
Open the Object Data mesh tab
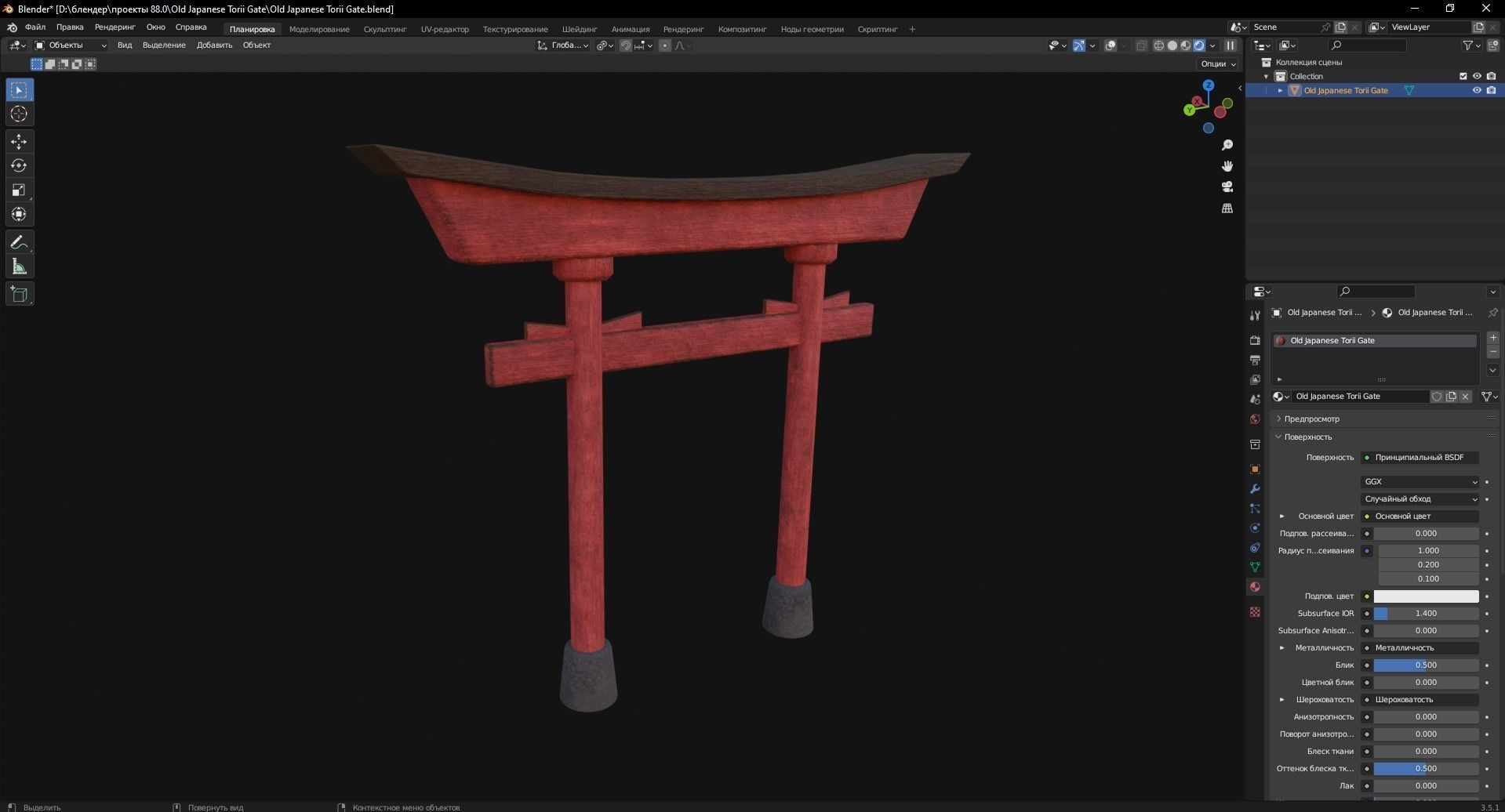click(x=1255, y=567)
